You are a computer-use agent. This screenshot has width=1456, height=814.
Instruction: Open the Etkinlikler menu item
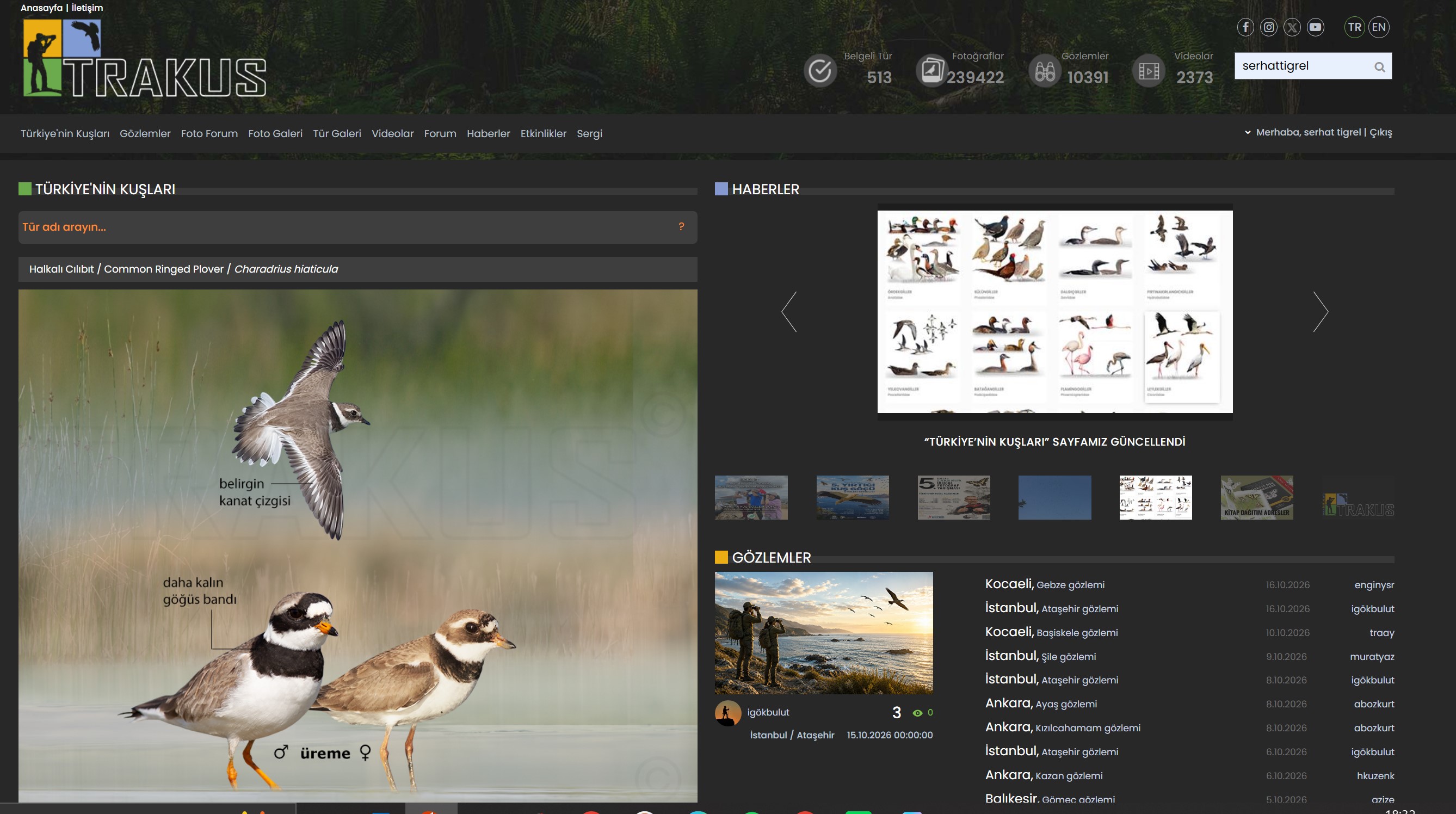tap(543, 134)
